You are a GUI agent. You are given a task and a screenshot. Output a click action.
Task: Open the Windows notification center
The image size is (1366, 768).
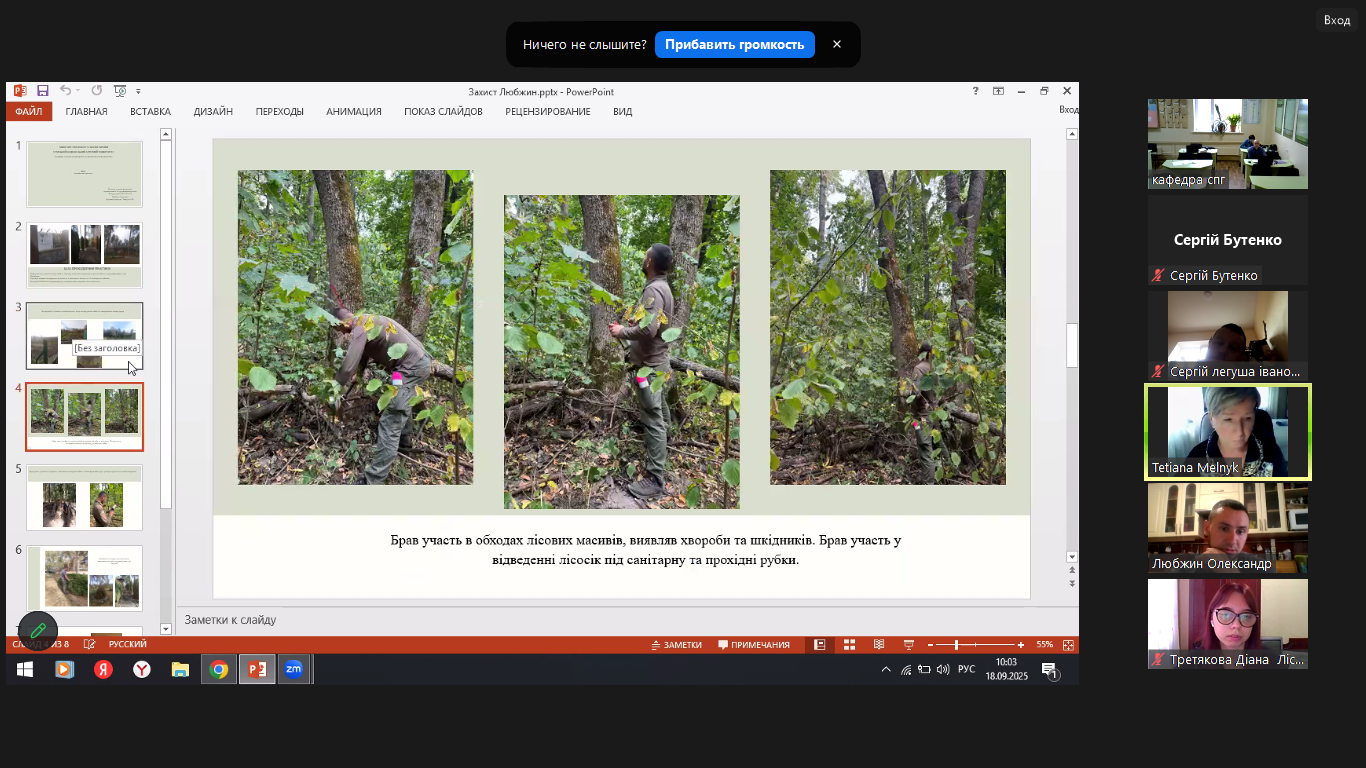(x=1049, y=670)
